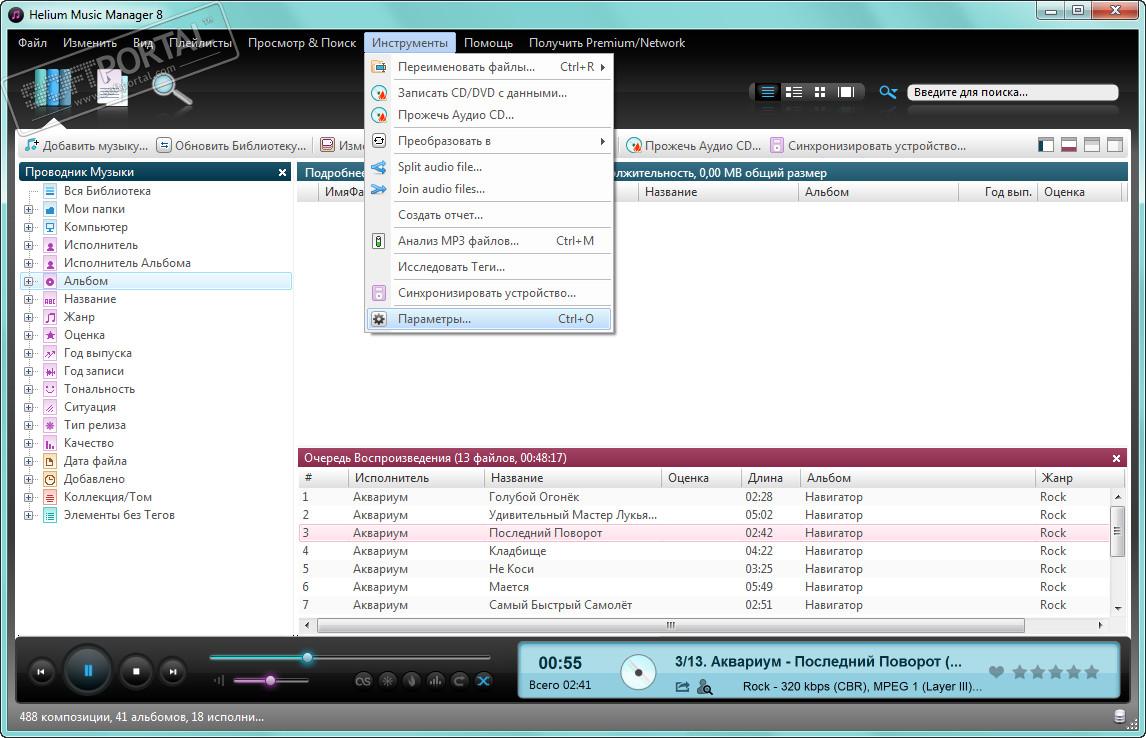Image resolution: width=1146 pixels, height=738 pixels.
Task: Open the playlist document icon in header
Action: pyautogui.click(x=112, y=87)
